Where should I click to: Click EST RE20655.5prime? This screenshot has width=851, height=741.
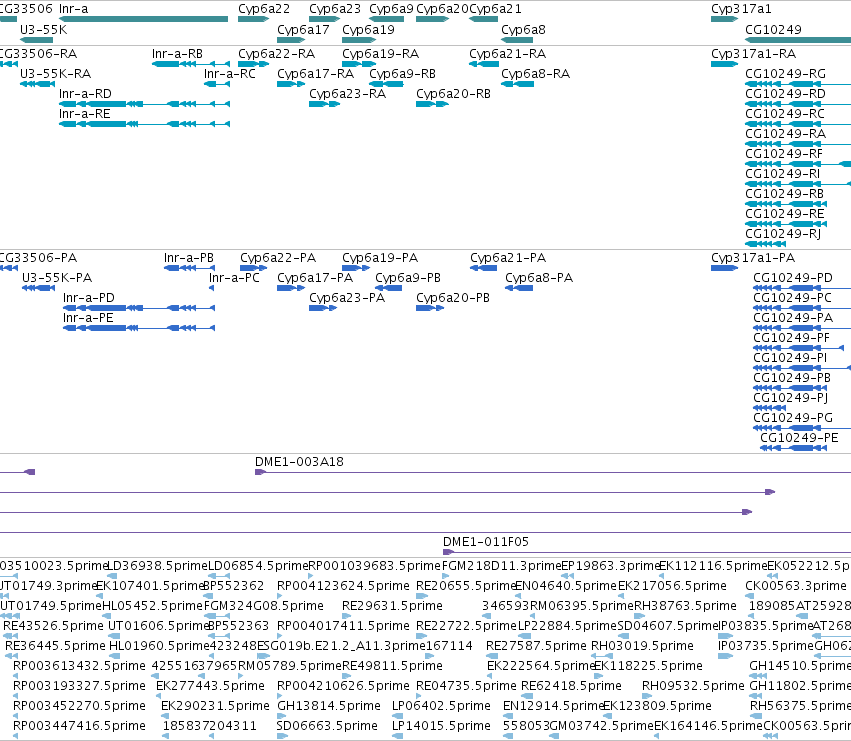tap(422, 596)
